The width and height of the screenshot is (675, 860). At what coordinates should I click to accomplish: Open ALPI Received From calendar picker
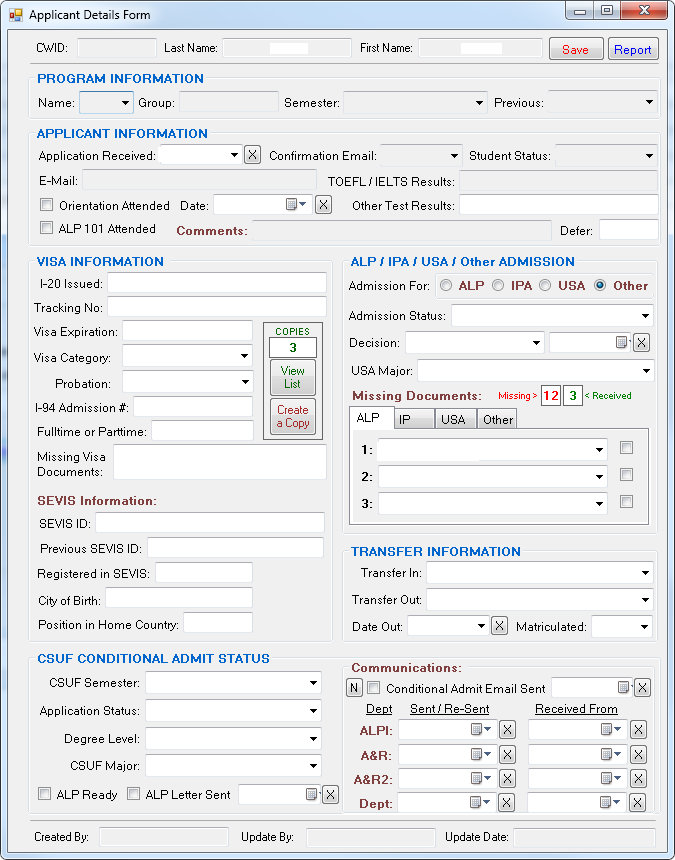tap(611, 729)
